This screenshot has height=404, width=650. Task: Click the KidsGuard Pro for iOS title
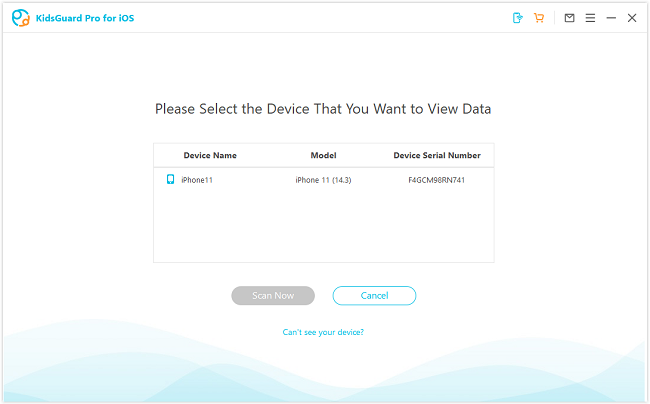tap(85, 18)
